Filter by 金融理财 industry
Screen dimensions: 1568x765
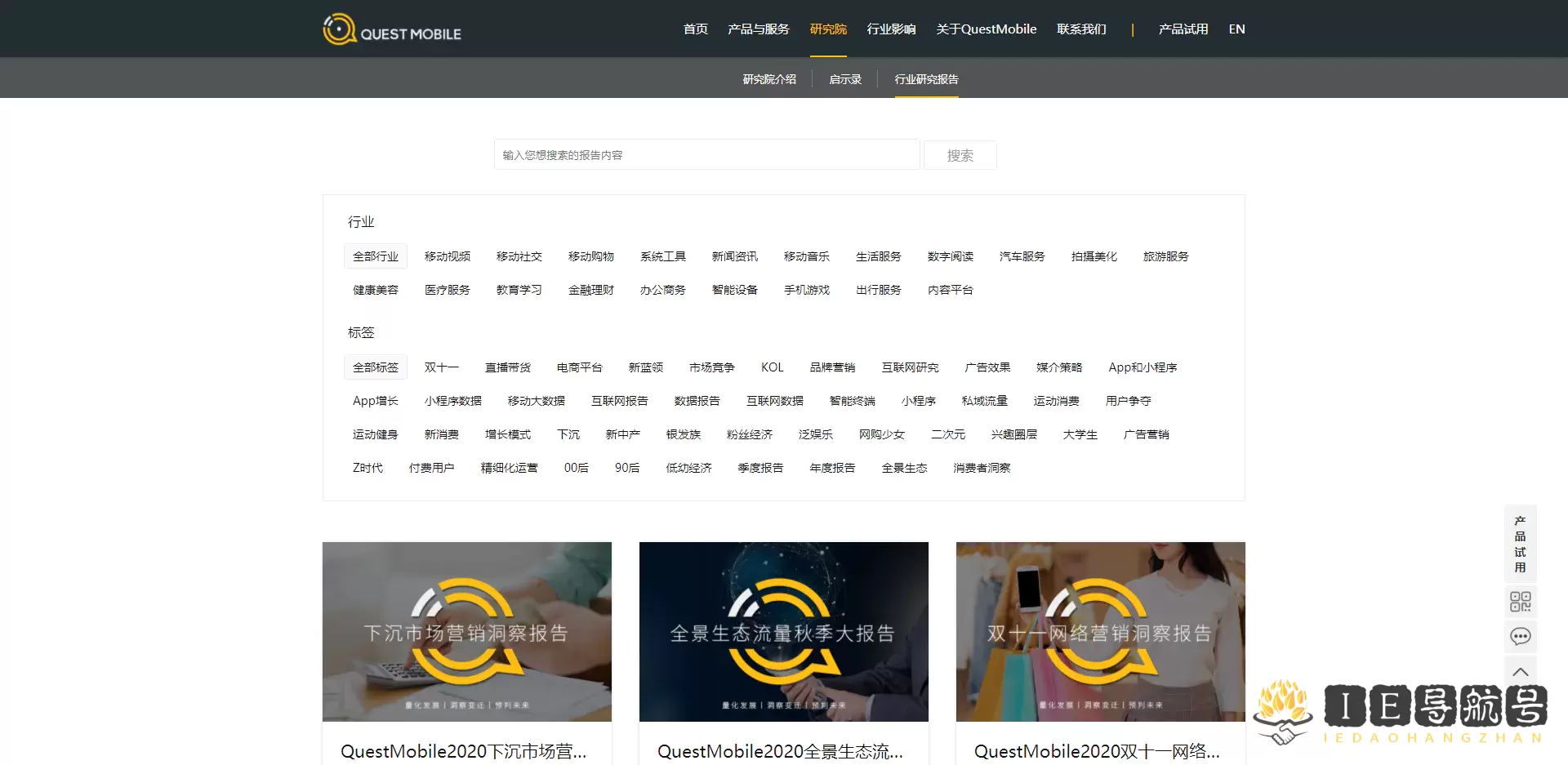tap(591, 290)
